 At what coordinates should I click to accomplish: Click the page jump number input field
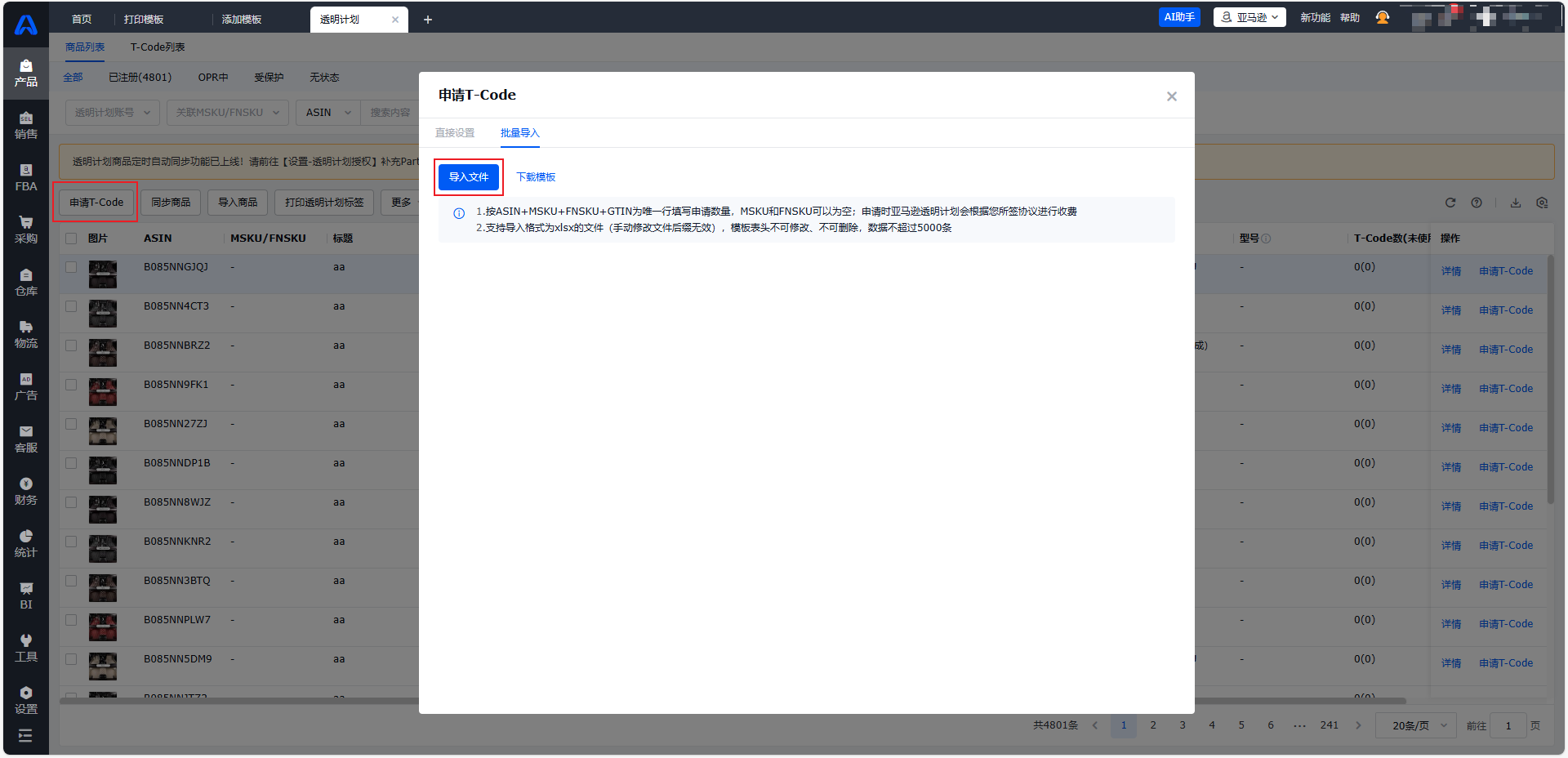1508,725
